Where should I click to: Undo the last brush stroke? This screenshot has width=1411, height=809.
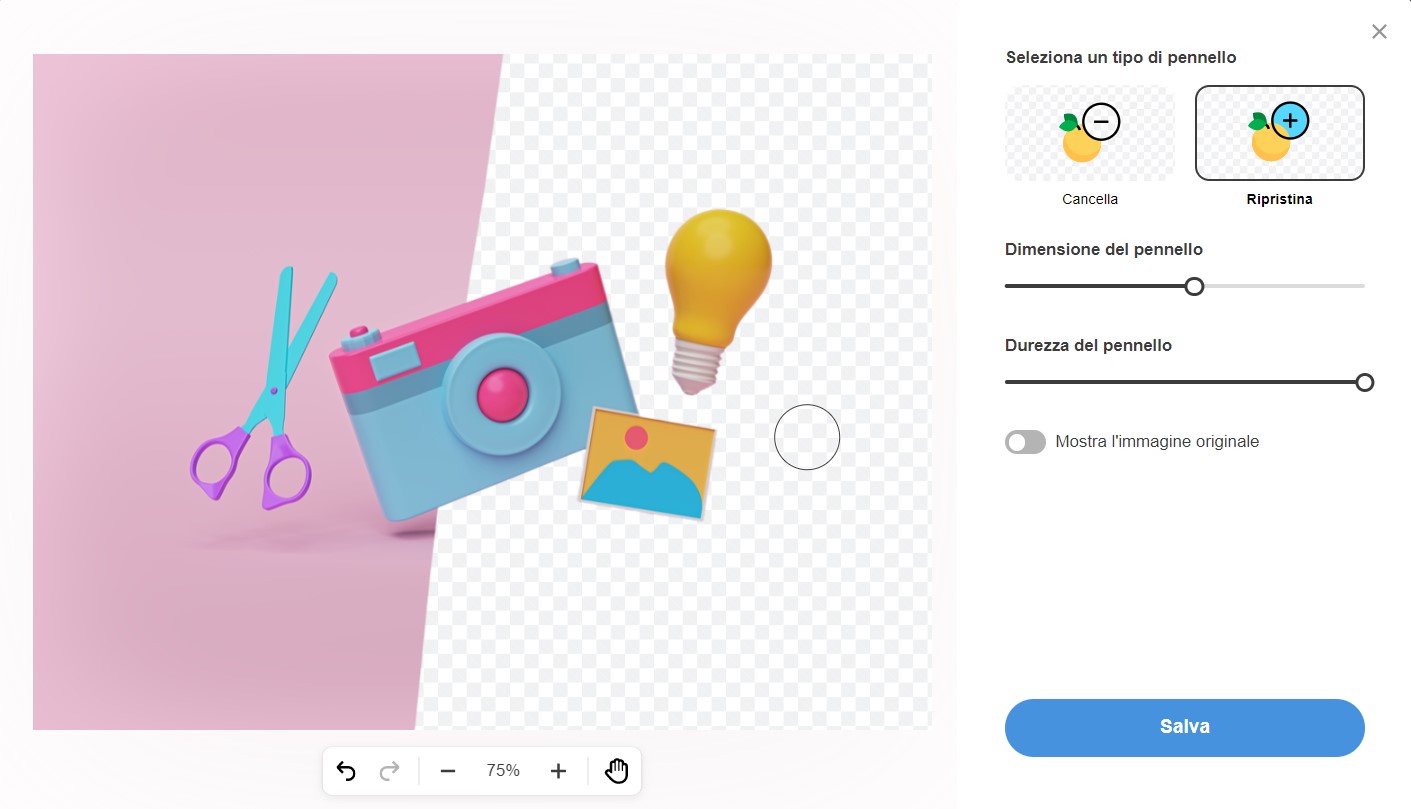346,771
